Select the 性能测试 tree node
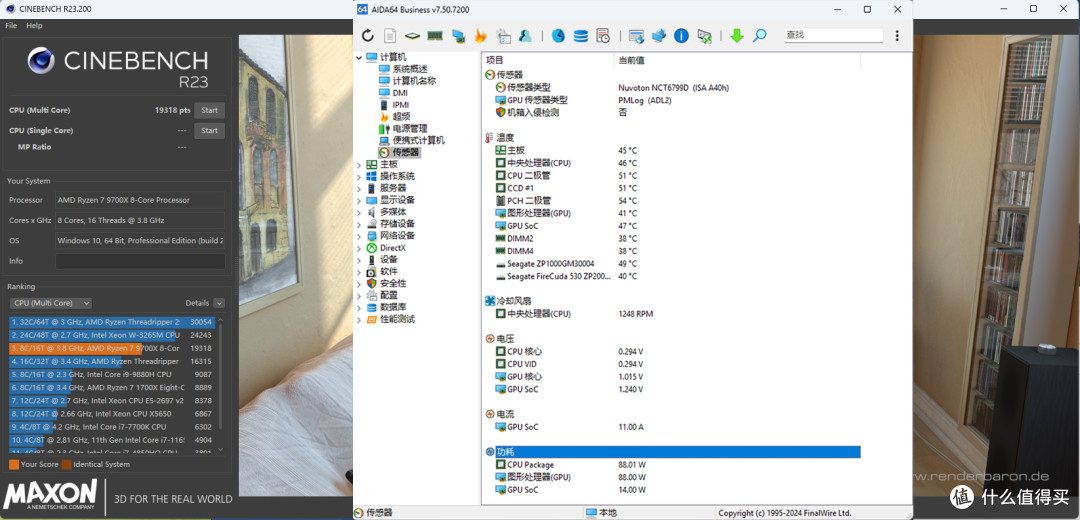This screenshot has width=1080, height=520. tap(397, 320)
